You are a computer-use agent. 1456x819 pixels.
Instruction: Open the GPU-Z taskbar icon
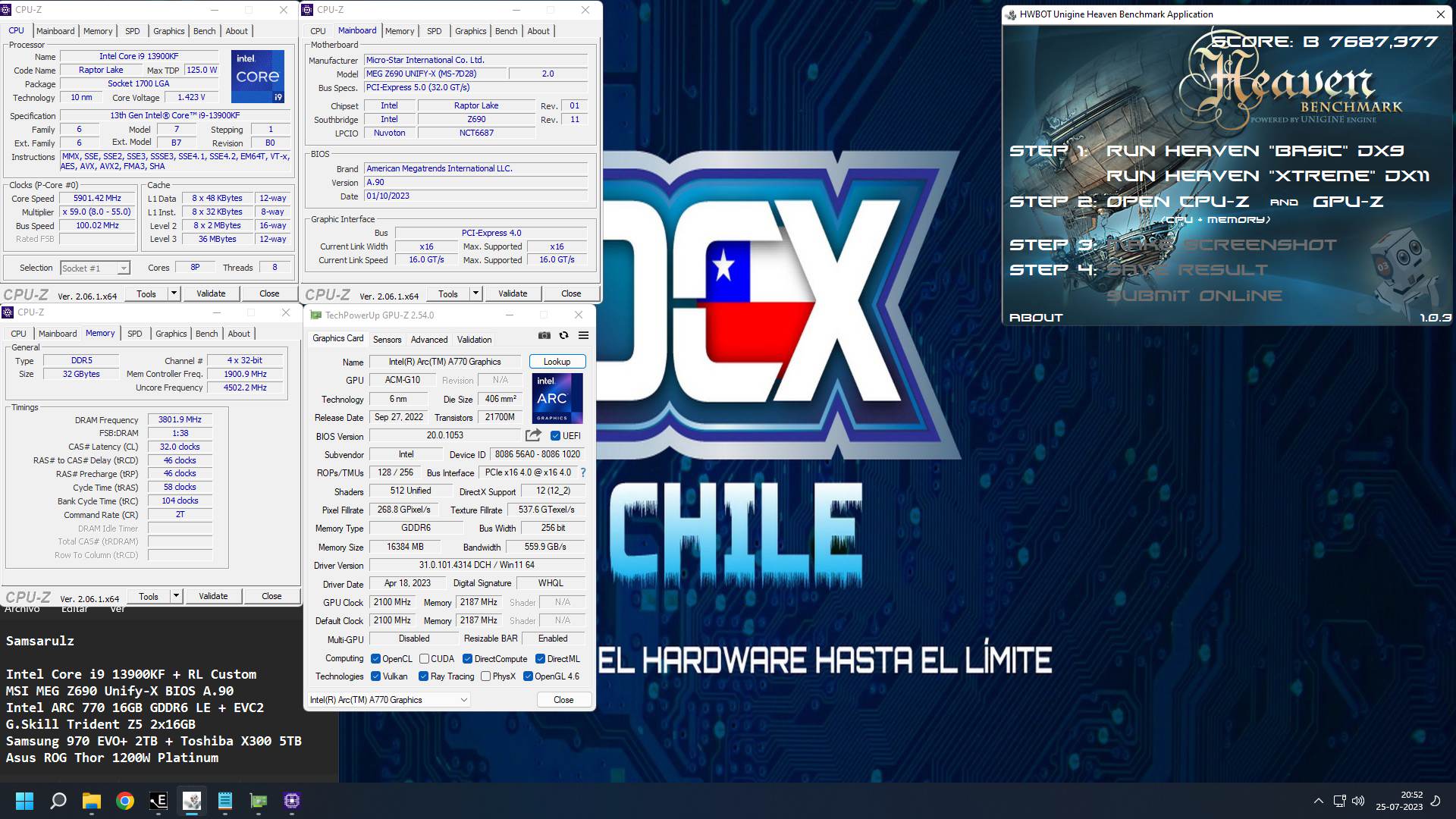(x=259, y=801)
